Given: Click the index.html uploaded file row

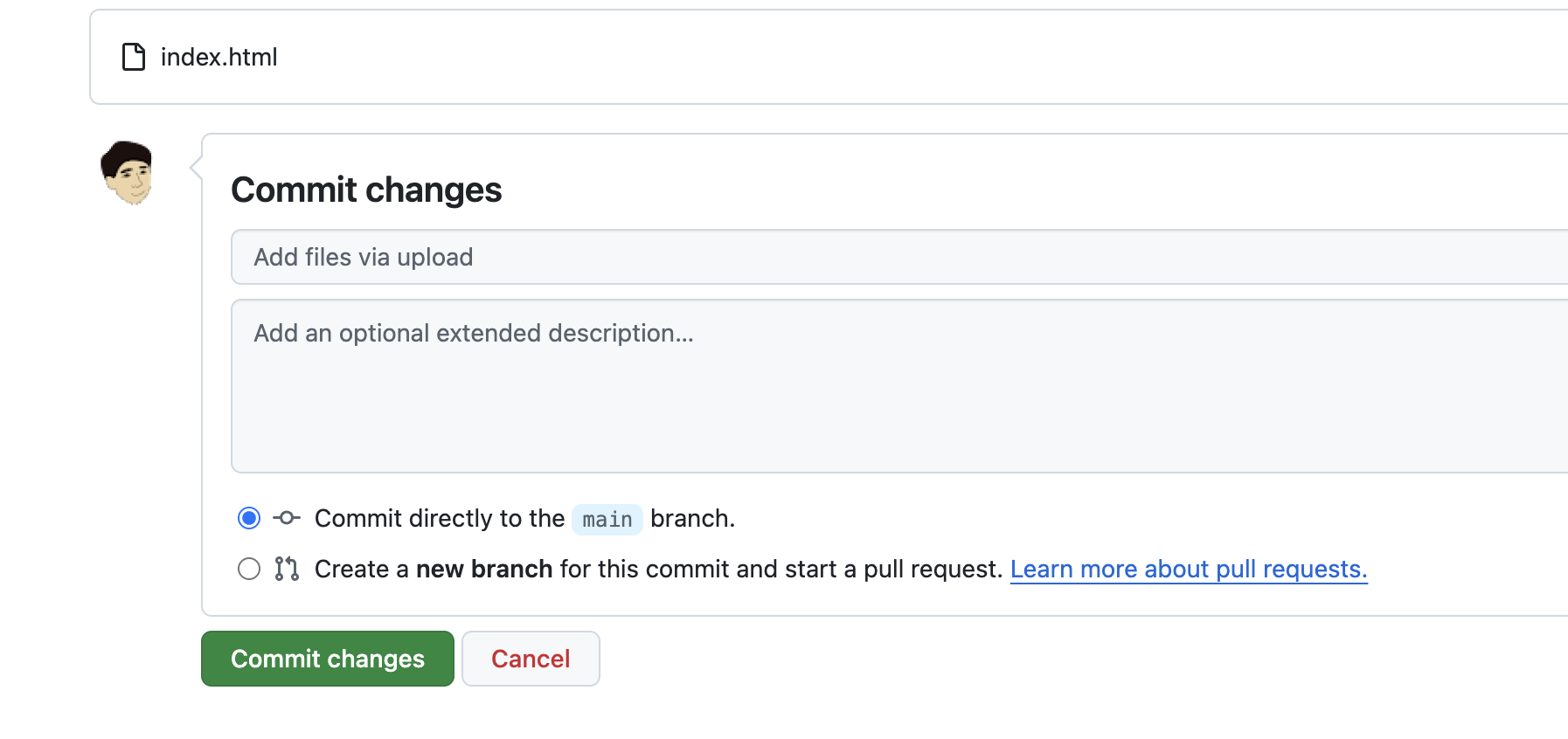Looking at the screenshot, I should pyautogui.click(x=829, y=57).
